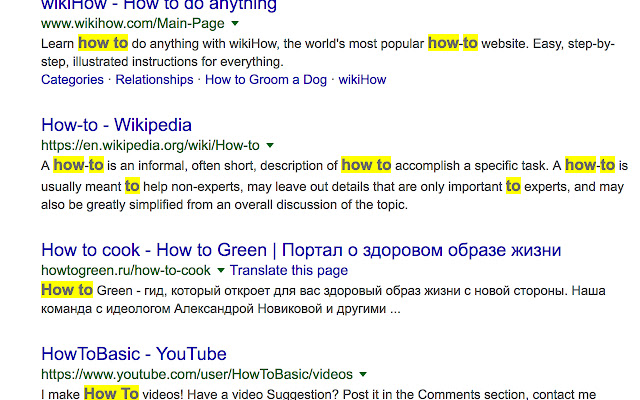Expand the dropdown arrow next to www.wikihow.com/Main-Page
Image resolution: width=640 pixels, height=400 pixels.
(x=235, y=23)
